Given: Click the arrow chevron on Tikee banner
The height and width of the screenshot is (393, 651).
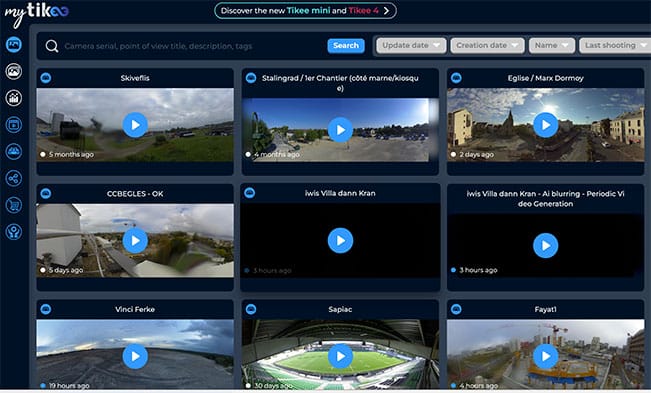Looking at the screenshot, I should (x=387, y=11).
